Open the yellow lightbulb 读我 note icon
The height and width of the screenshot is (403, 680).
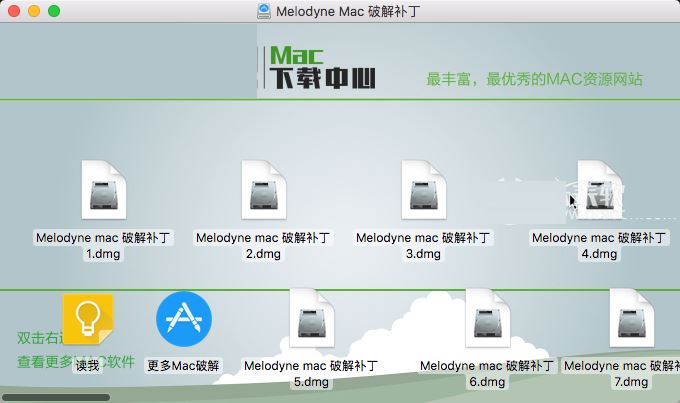tap(88, 319)
